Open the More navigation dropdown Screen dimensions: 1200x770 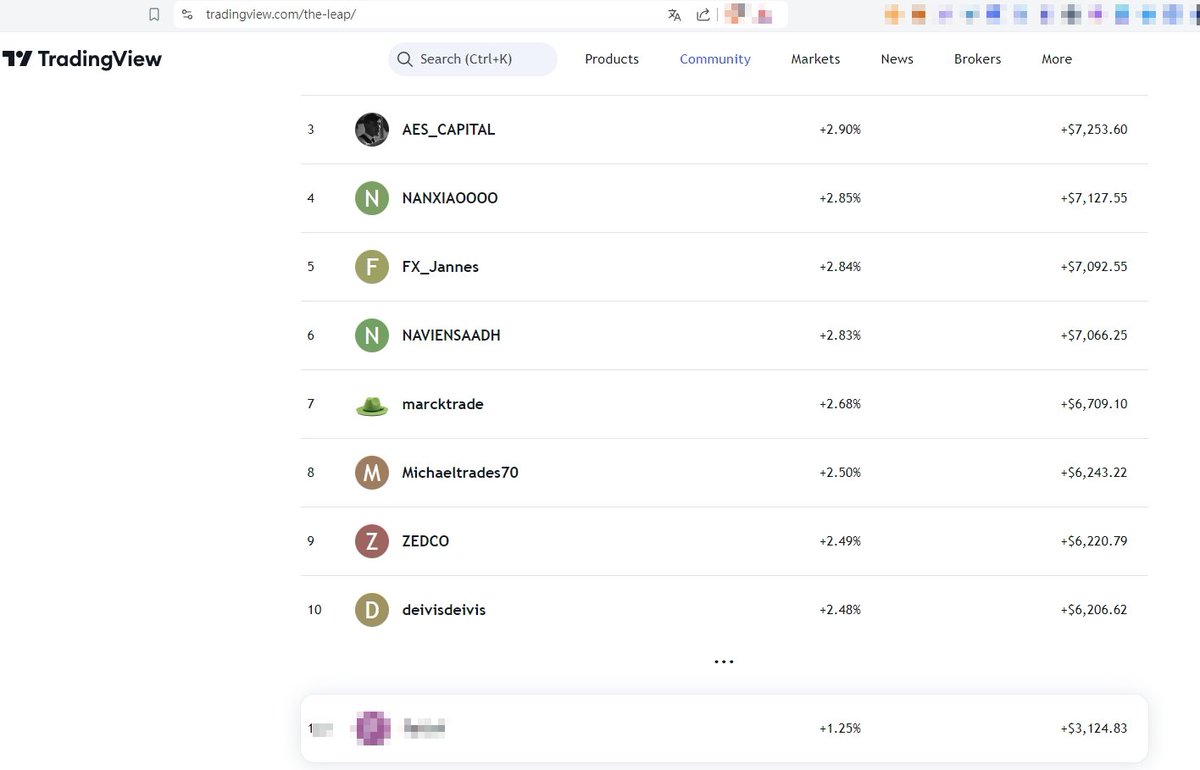pyautogui.click(x=1056, y=59)
